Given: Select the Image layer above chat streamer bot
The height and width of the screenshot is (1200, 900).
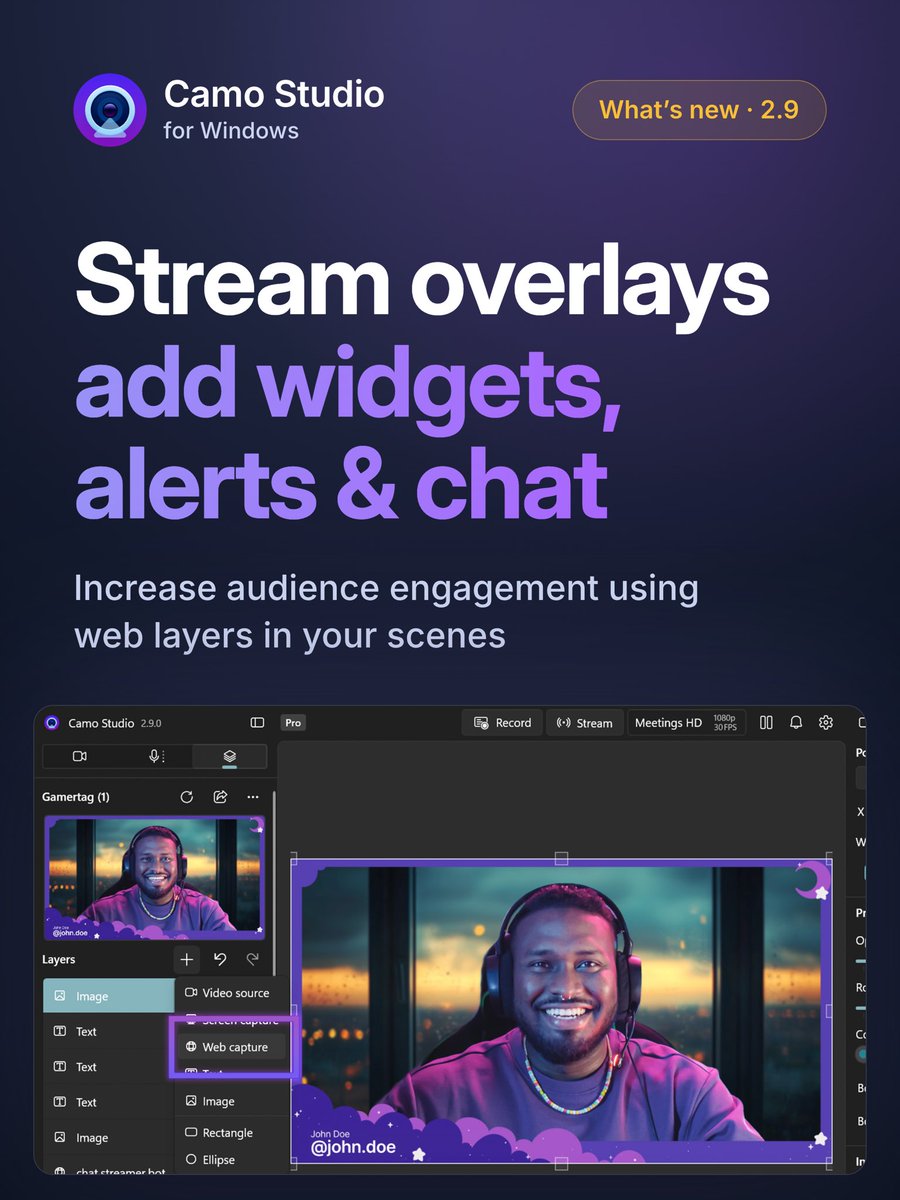Looking at the screenshot, I should coord(108,1137).
